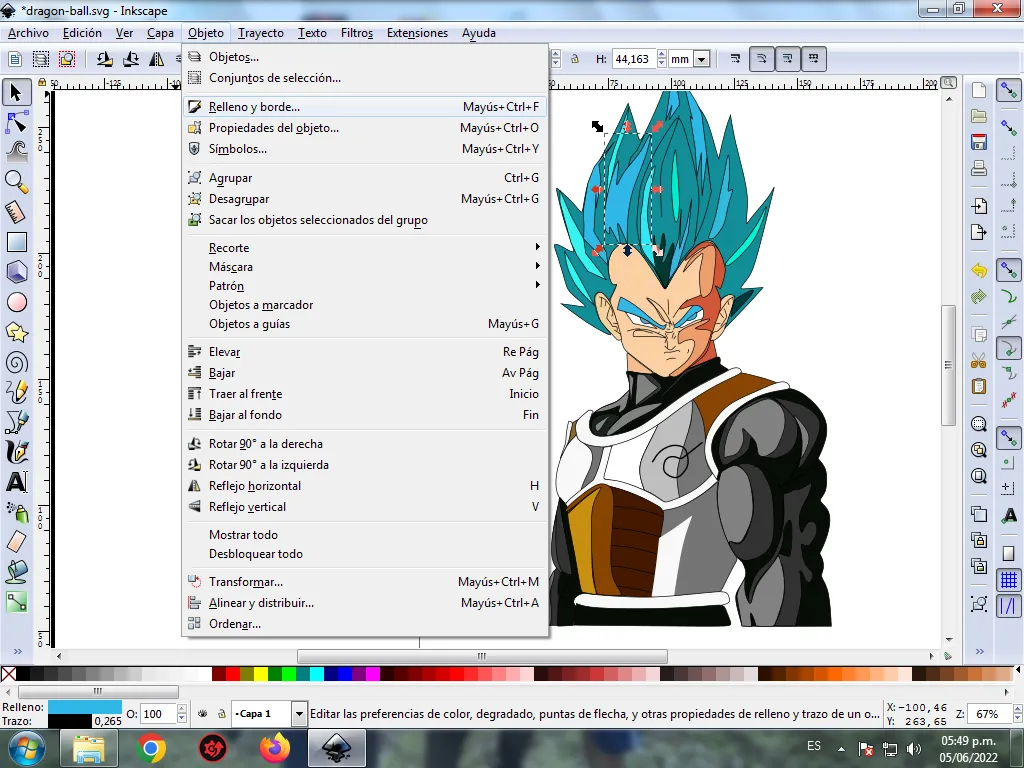Select the Bezier pen tool
1024x768 pixels.
click(16, 423)
